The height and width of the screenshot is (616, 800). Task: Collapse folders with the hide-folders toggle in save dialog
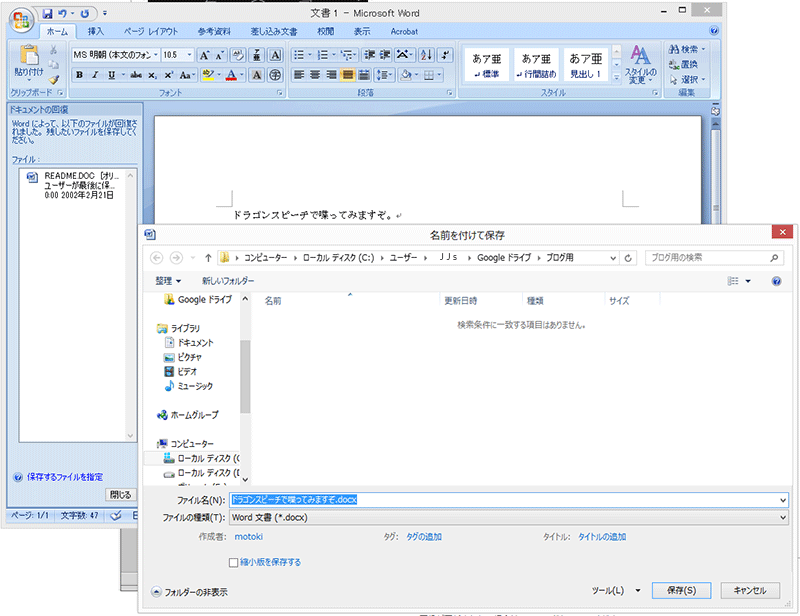tap(190, 592)
